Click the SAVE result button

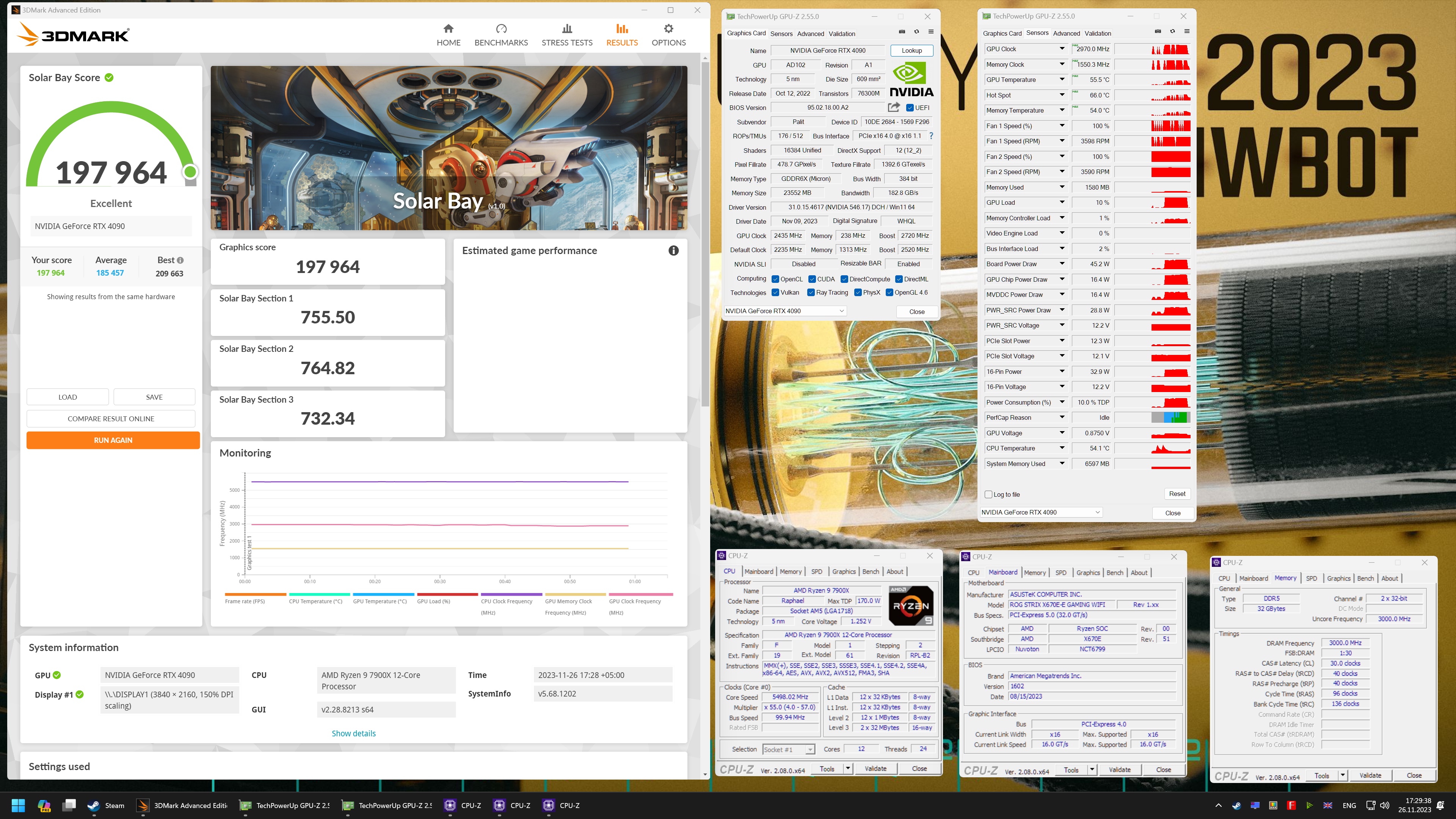154,397
